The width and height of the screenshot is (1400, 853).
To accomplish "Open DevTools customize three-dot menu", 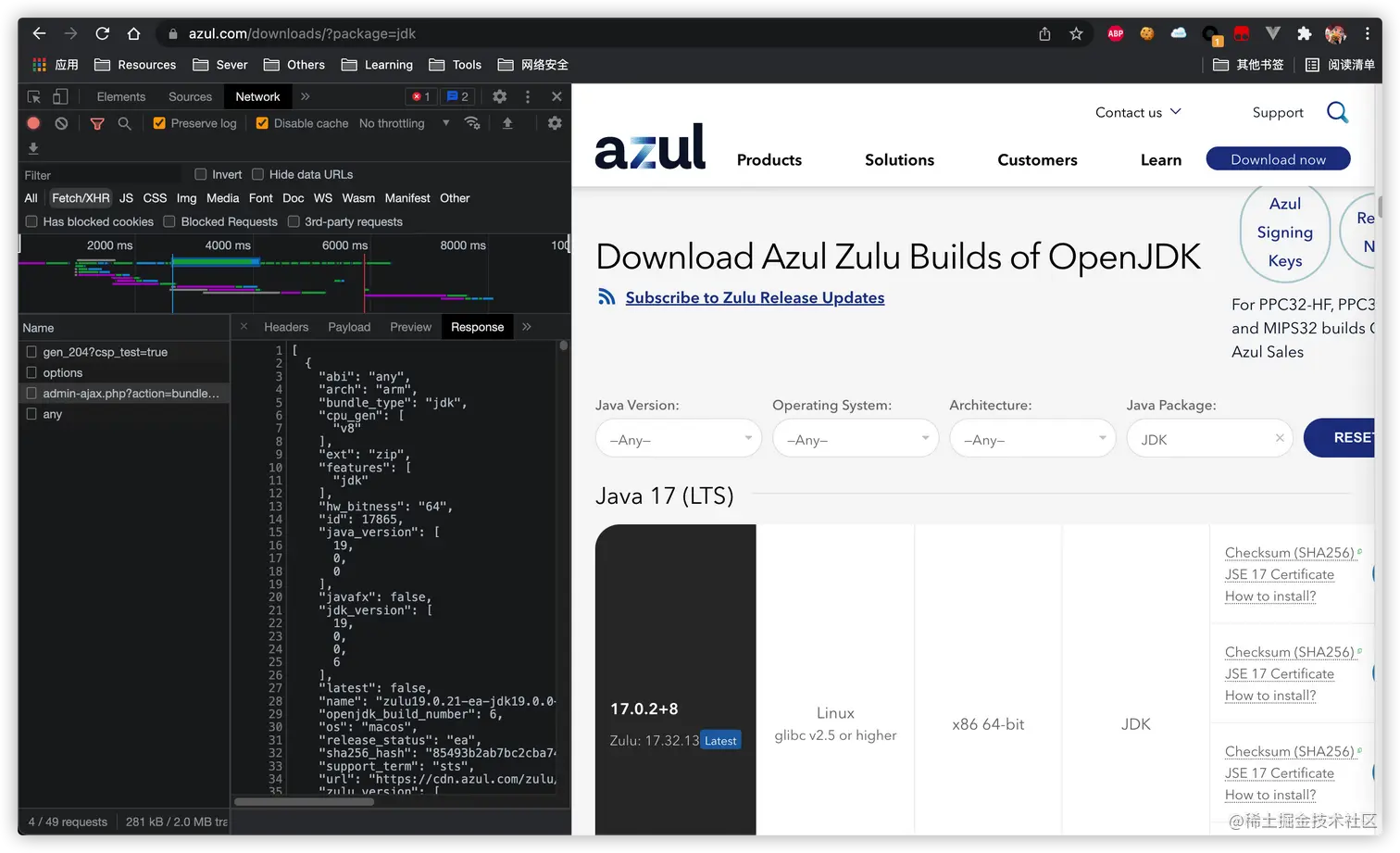I will [x=528, y=96].
